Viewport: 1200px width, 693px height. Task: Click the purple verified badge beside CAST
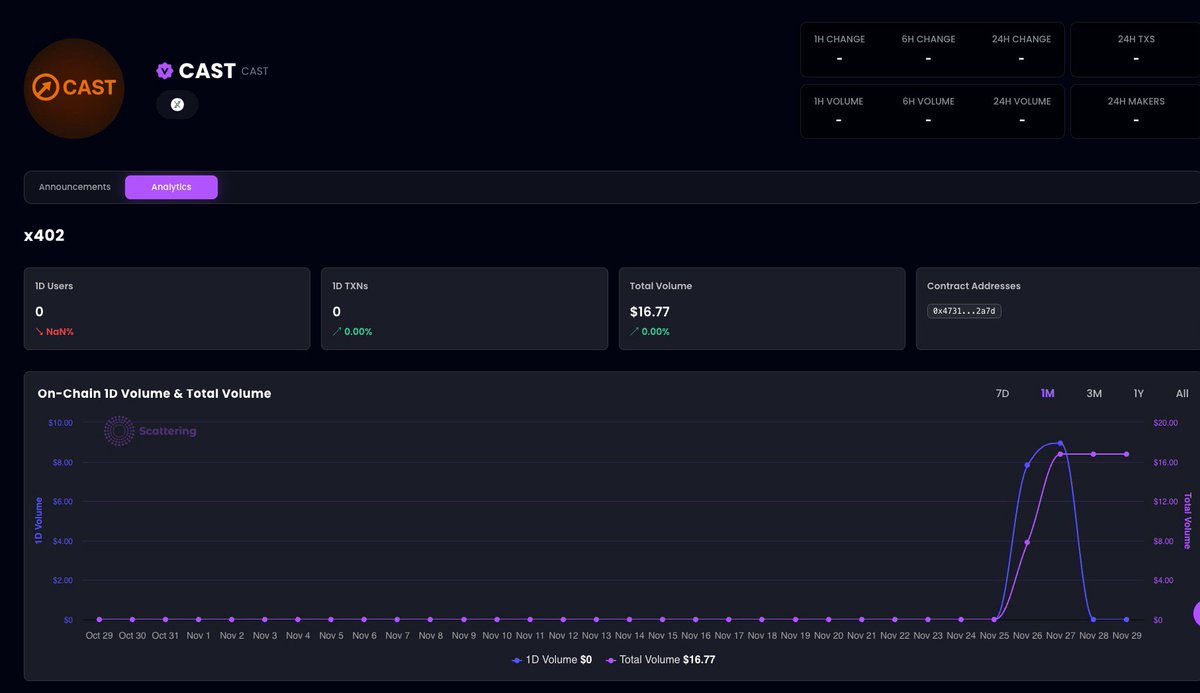point(165,69)
